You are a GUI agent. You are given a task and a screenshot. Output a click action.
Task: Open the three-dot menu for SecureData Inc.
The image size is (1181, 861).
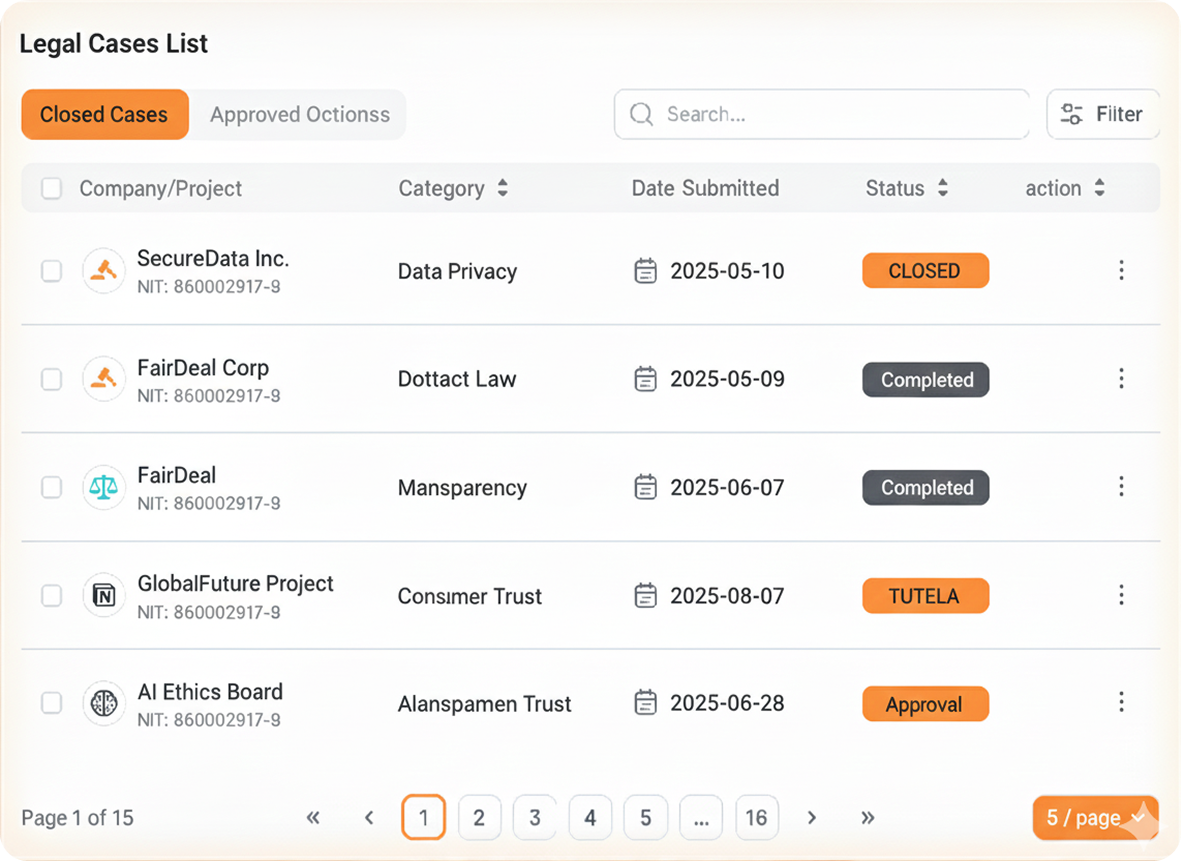(x=1121, y=271)
